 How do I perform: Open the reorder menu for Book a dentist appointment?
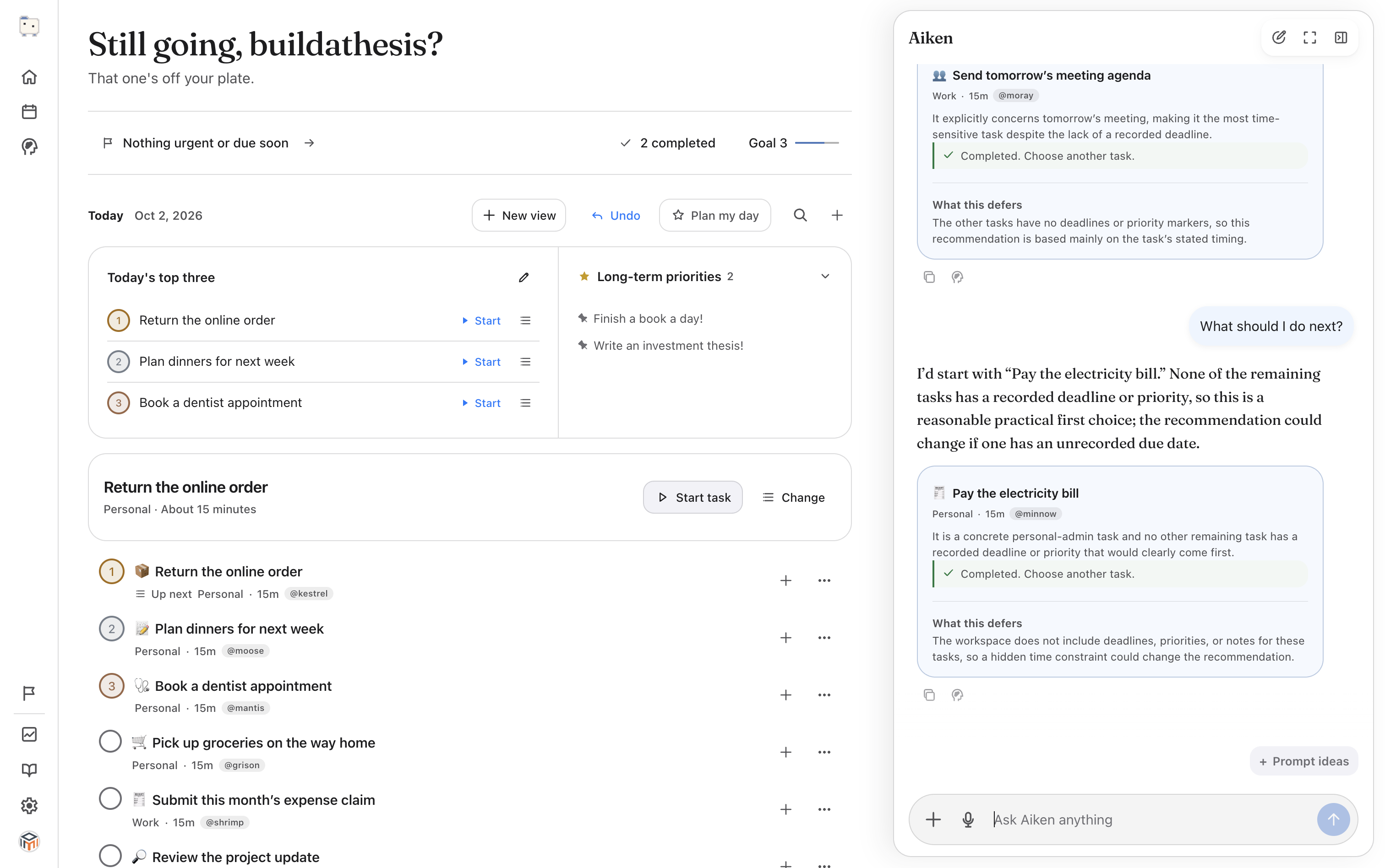(x=525, y=403)
